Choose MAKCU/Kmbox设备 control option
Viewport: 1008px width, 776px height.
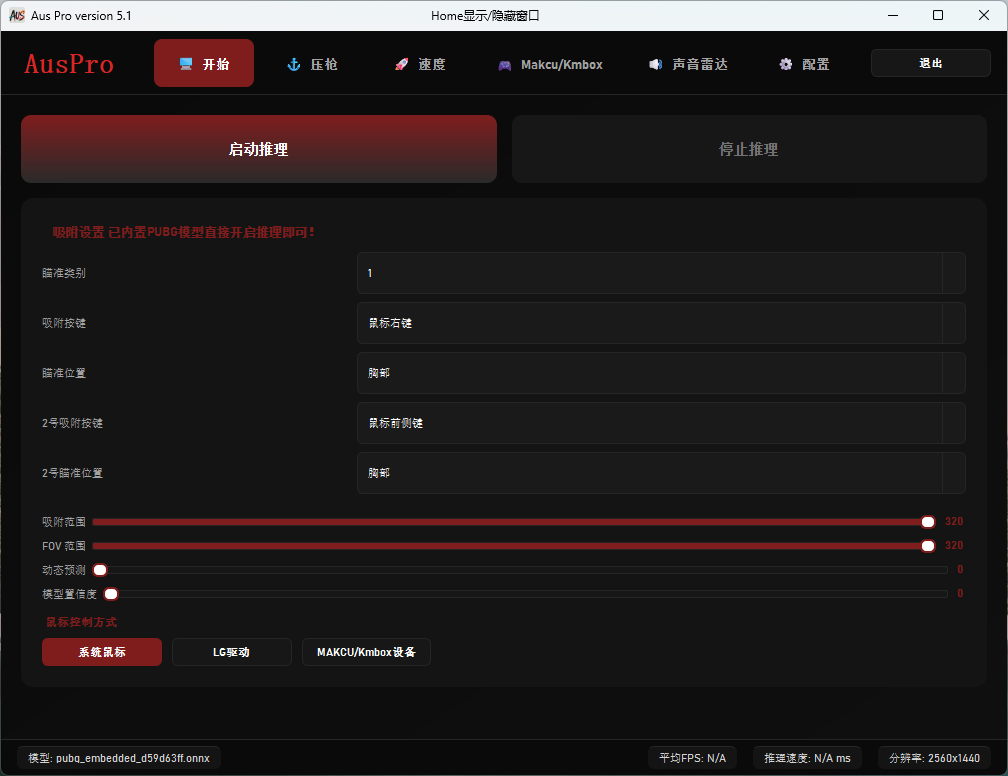pyautogui.click(x=366, y=652)
